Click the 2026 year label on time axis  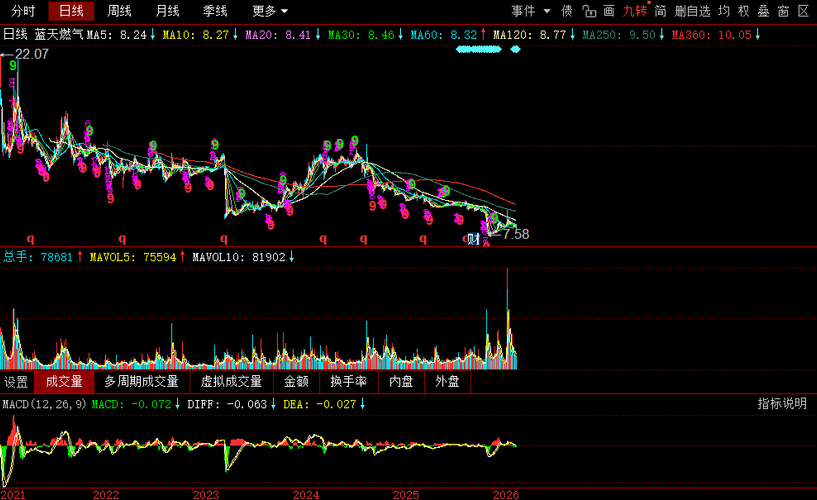(506, 495)
